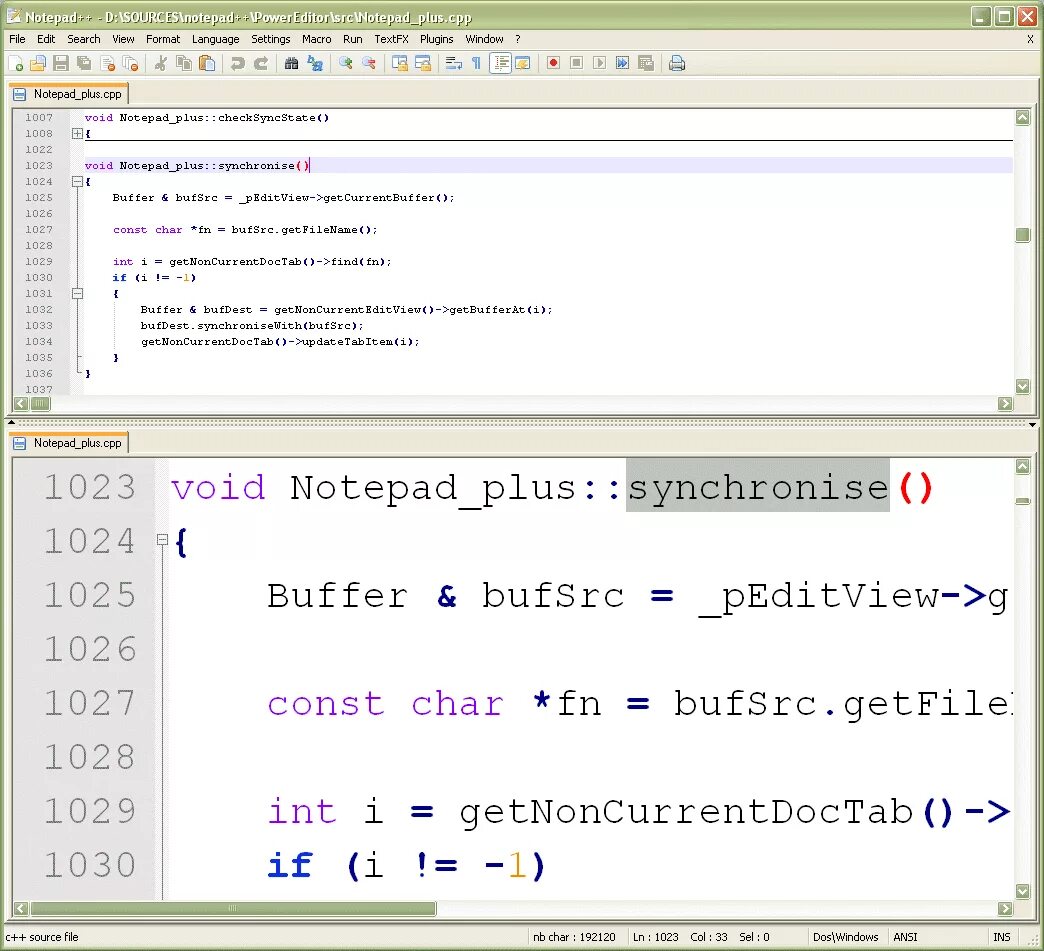Click the Close All documents icon
The height and width of the screenshot is (951, 1044).
pos(130,63)
